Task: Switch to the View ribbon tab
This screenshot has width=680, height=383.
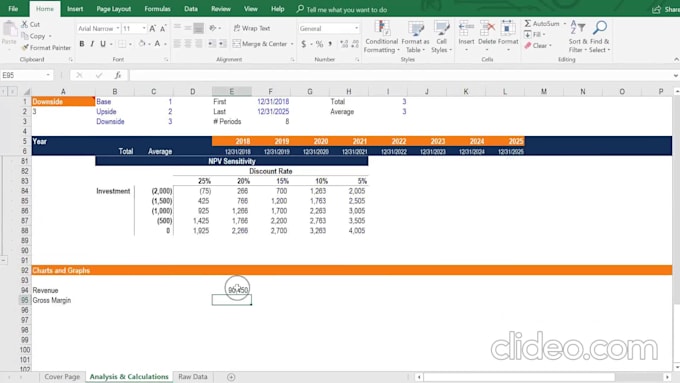Action: [251, 9]
